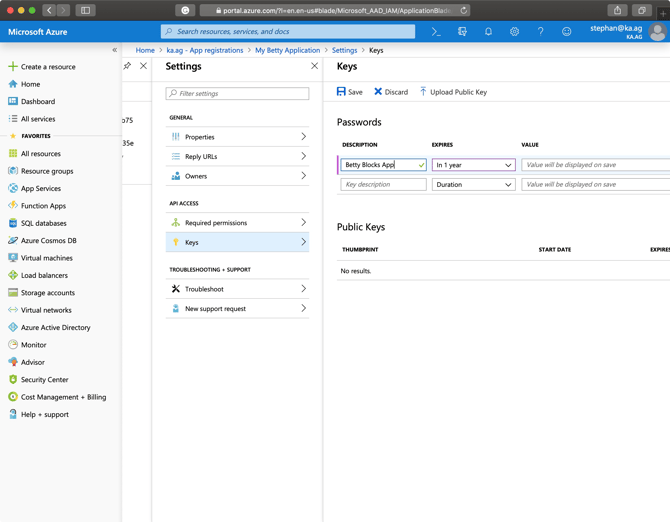
Task: Open Owners settings row
Action: pos(237,176)
